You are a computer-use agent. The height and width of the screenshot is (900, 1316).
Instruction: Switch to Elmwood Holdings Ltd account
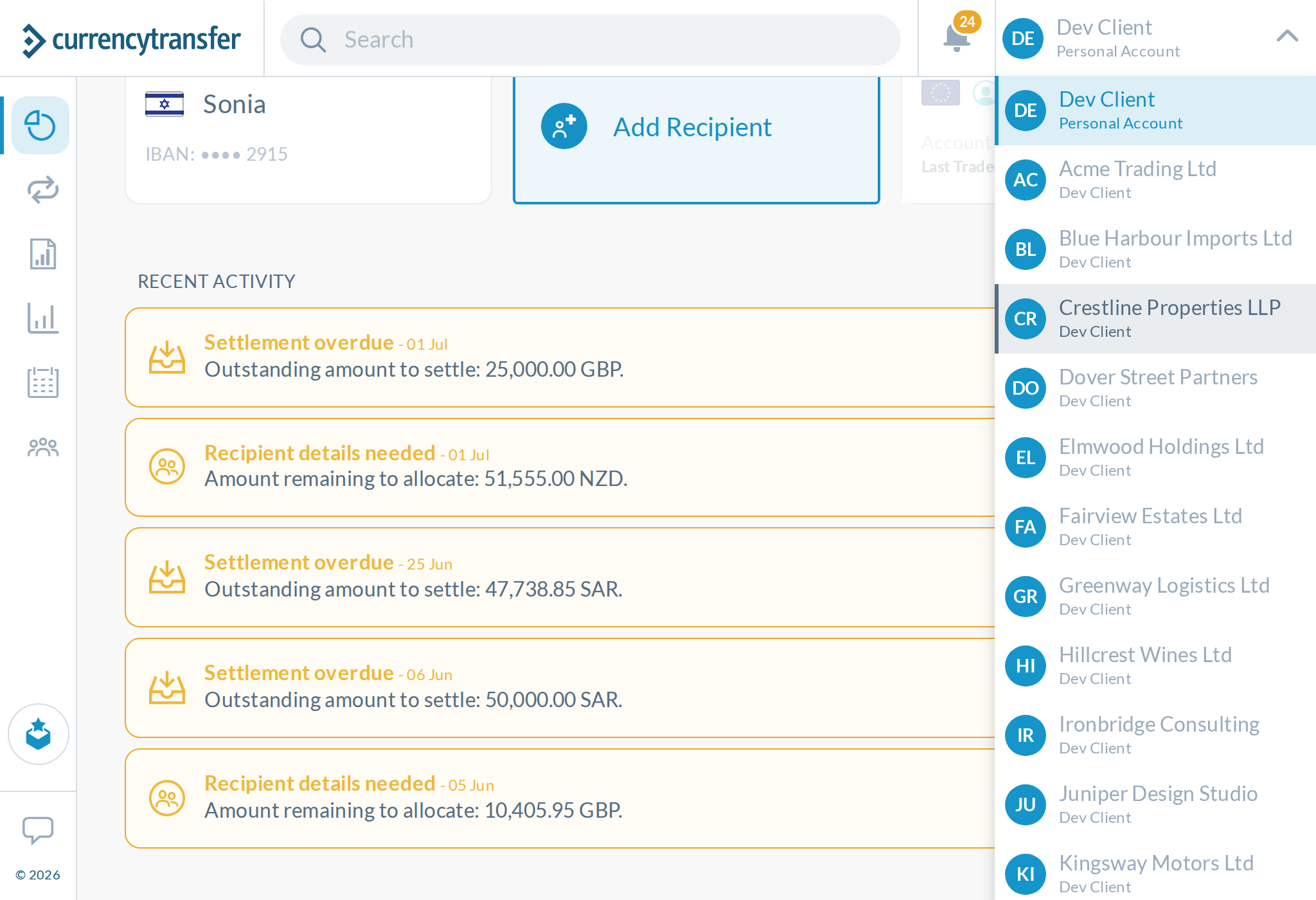[x=1155, y=458]
